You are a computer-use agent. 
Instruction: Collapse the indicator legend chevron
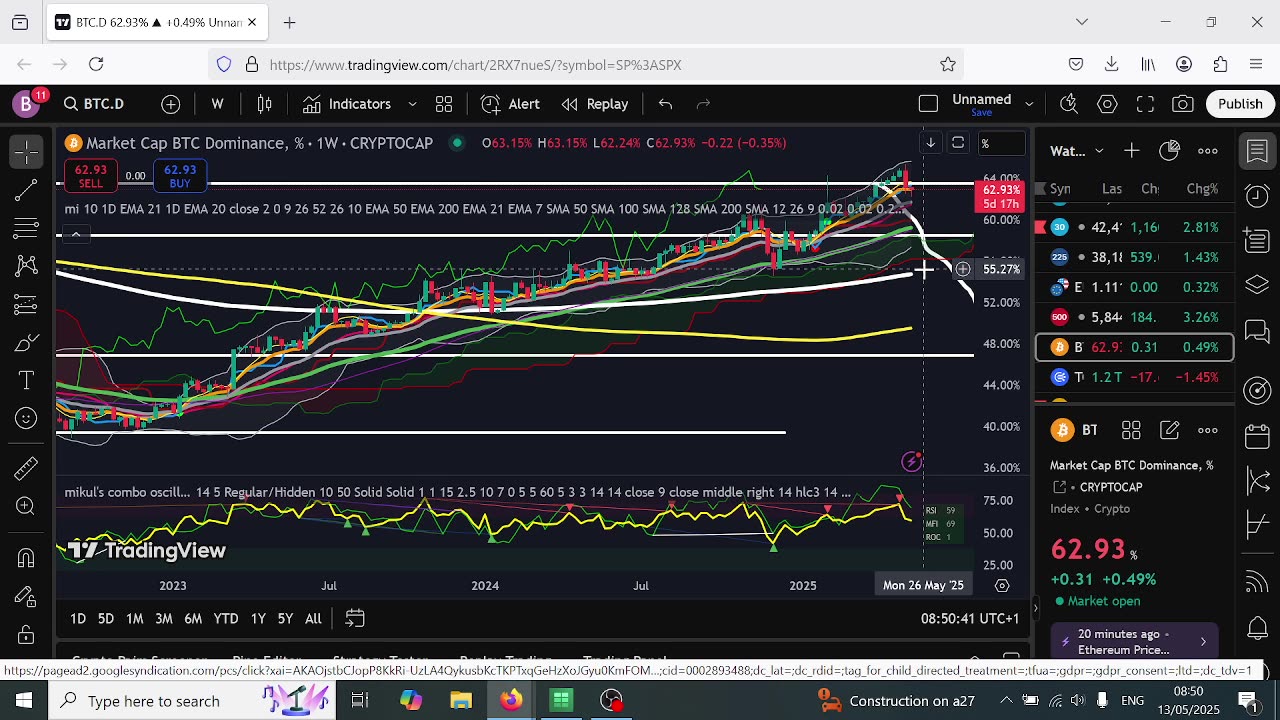pos(75,235)
